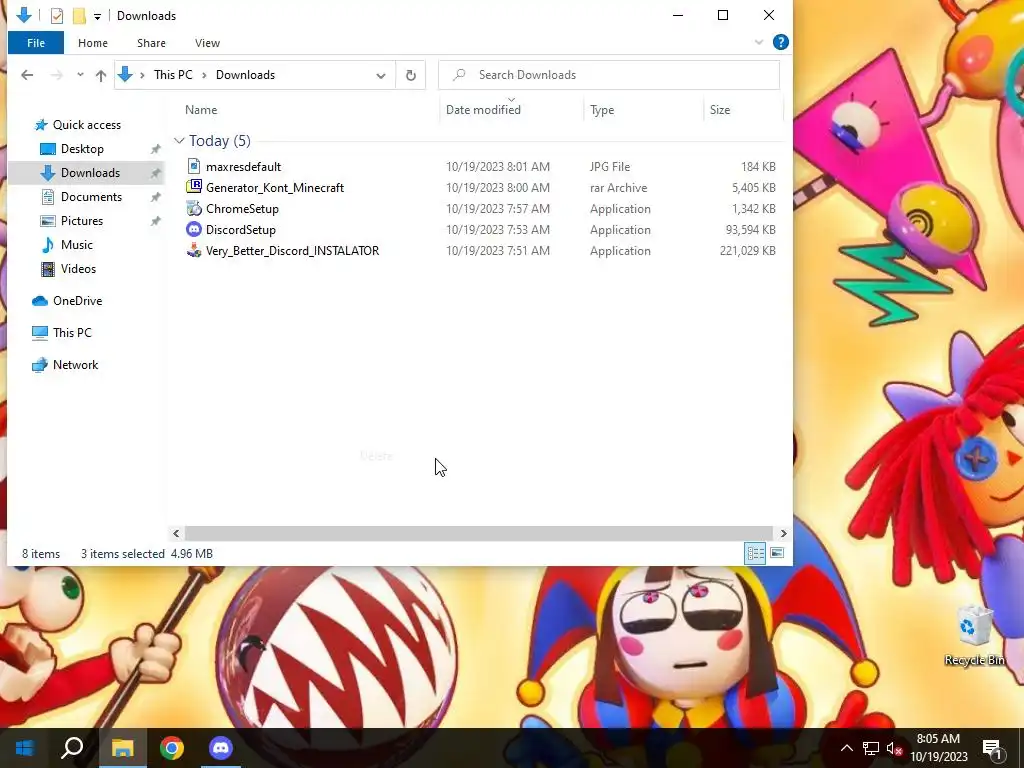1024x768 pixels.
Task: Click the Search Downloads field
Action: tap(609, 75)
